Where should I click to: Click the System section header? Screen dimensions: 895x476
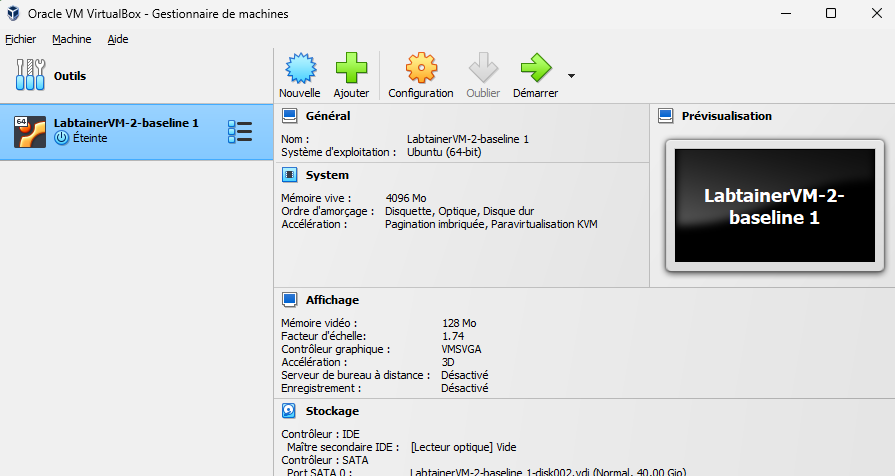click(x=327, y=175)
